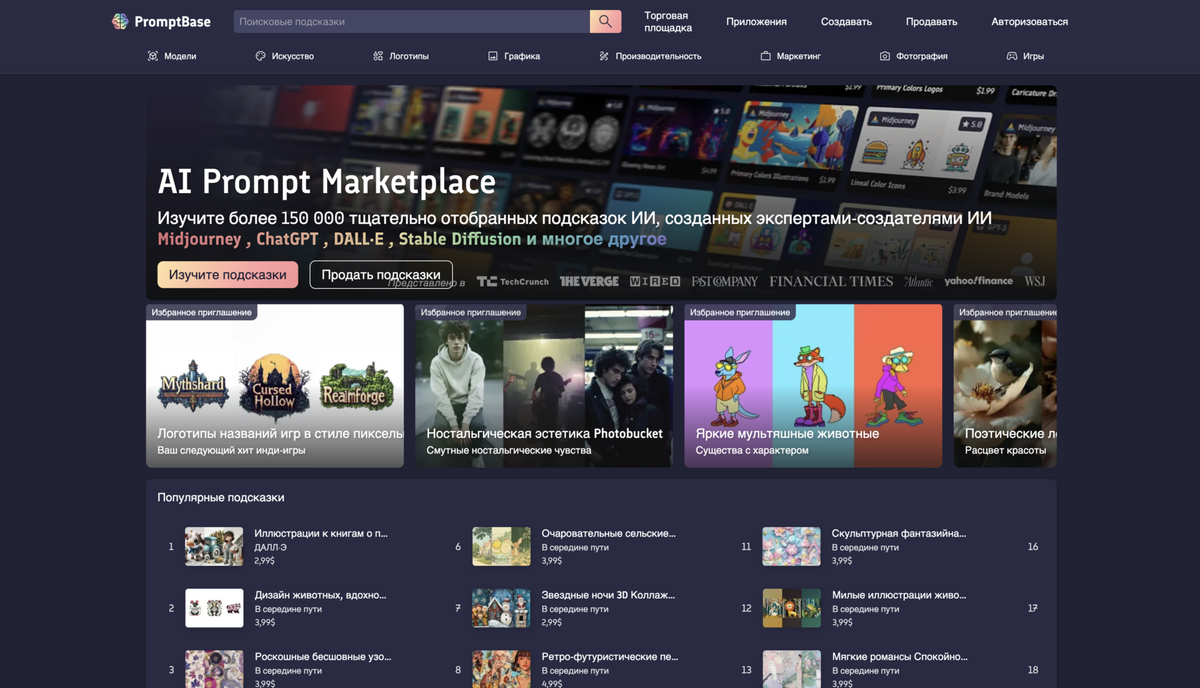Click the Продать подсказки button
Viewport: 1200px width, 688px height.
pyautogui.click(x=381, y=274)
